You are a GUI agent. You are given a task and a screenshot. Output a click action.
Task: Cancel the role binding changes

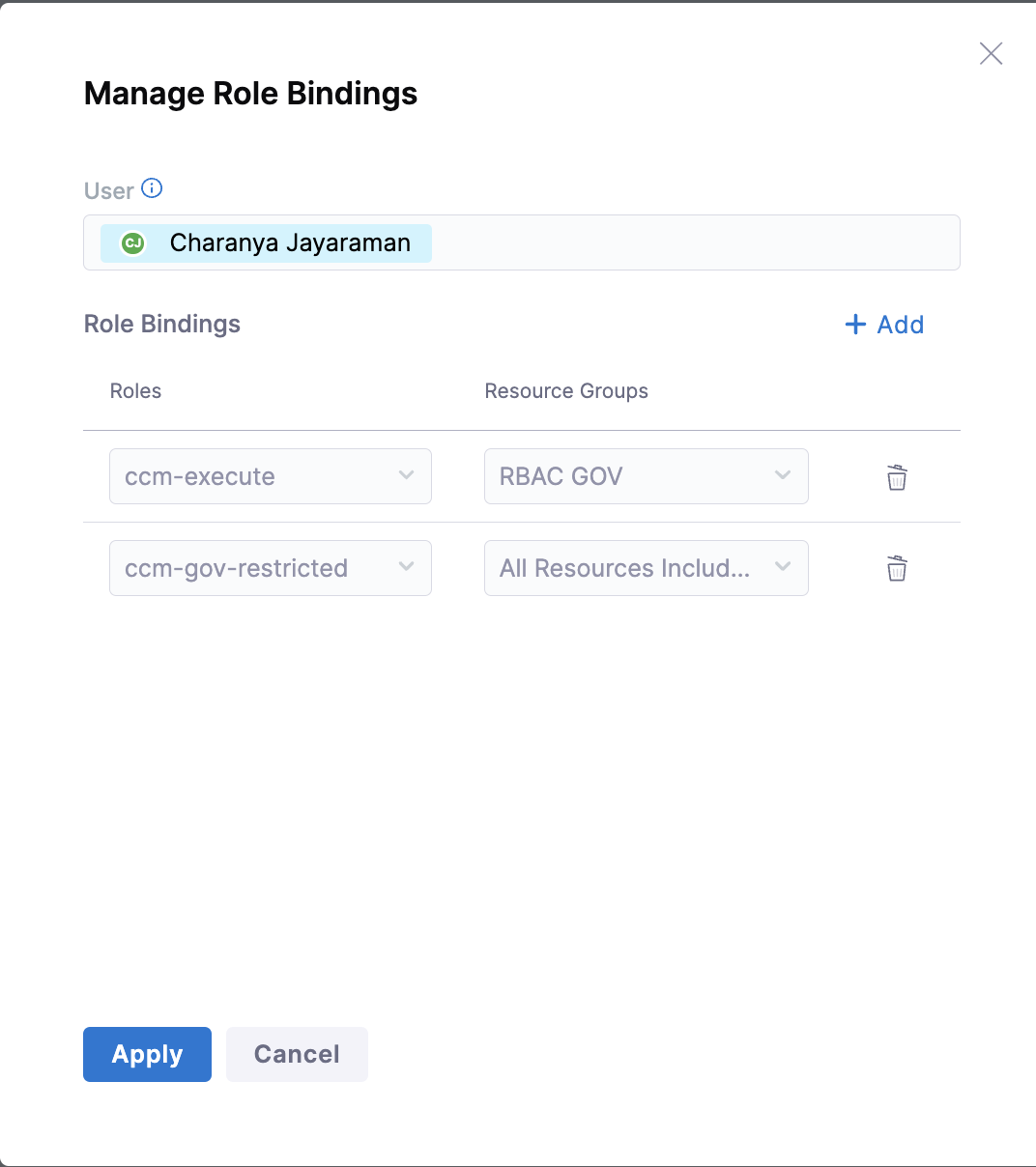[x=297, y=1054]
